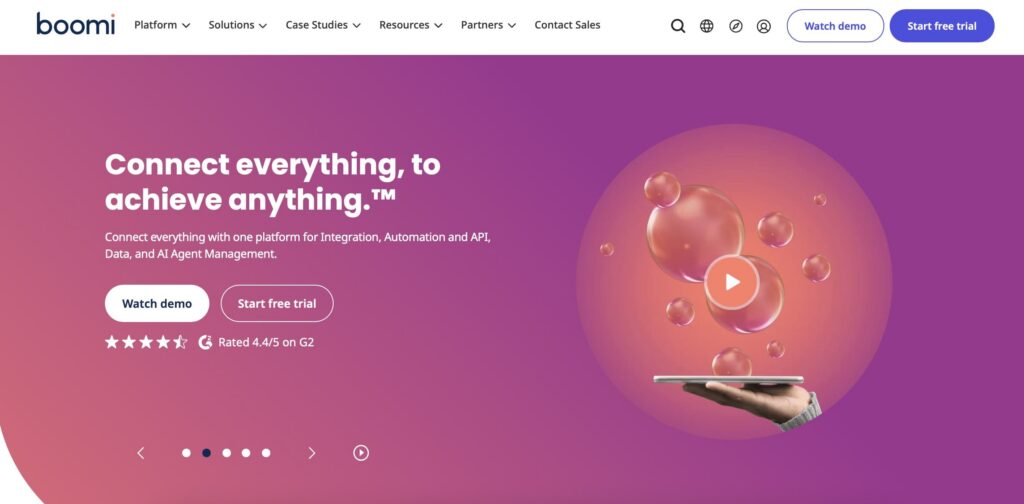The width and height of the screenshot is (1024, 504).
Task: Go to the previous carousel slide
Action: [140, 453]
